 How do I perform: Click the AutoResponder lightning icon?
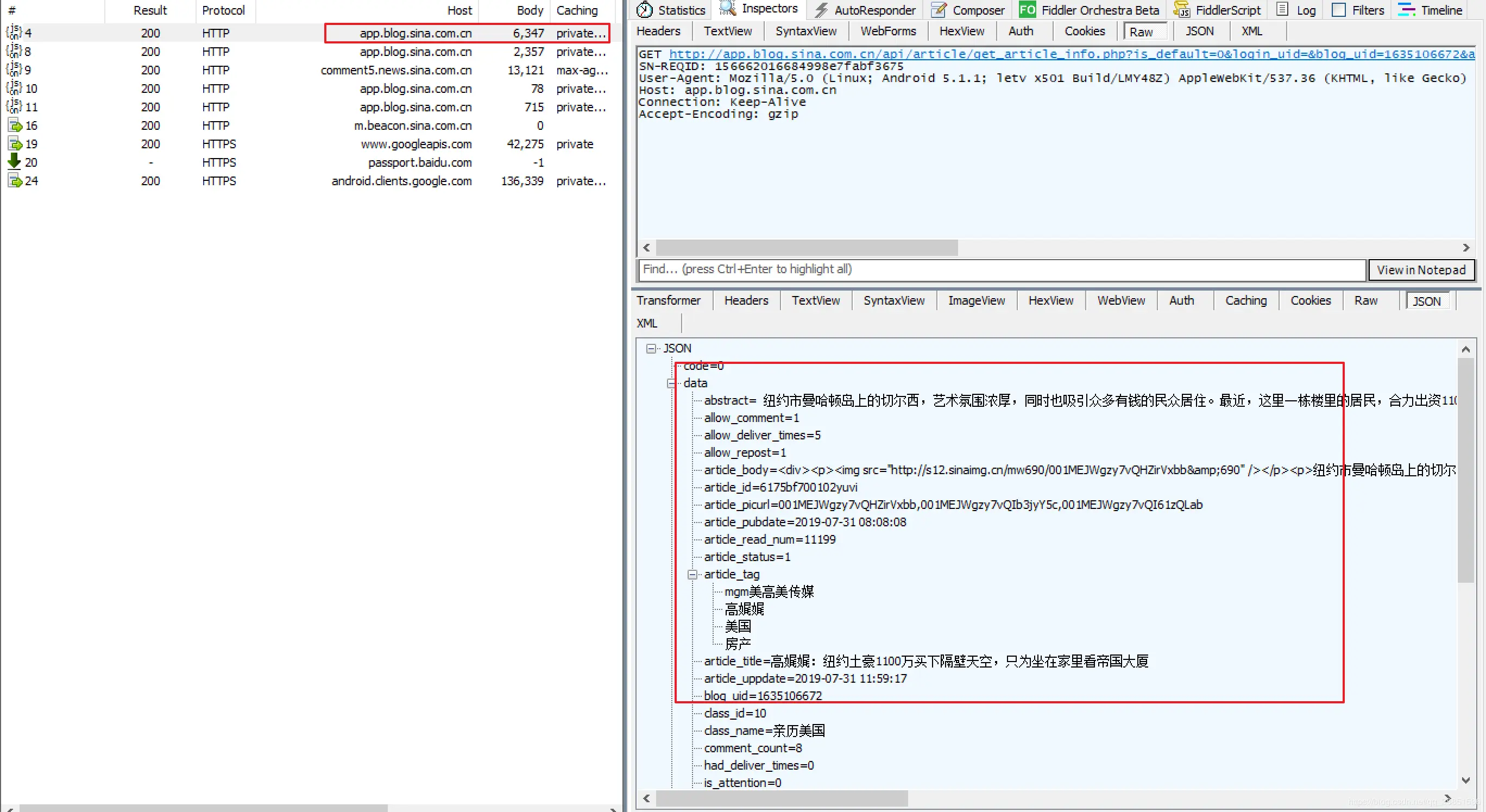(x=821, y=10)
